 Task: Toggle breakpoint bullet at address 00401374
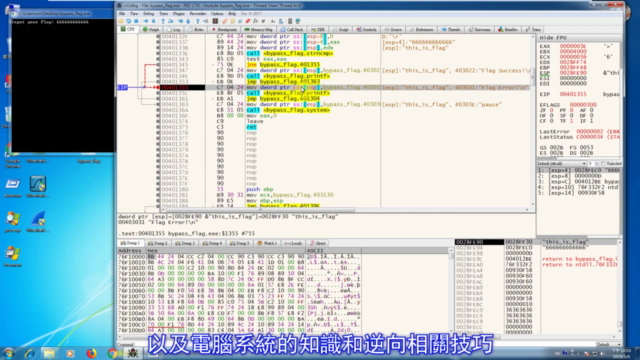point(158,121)
